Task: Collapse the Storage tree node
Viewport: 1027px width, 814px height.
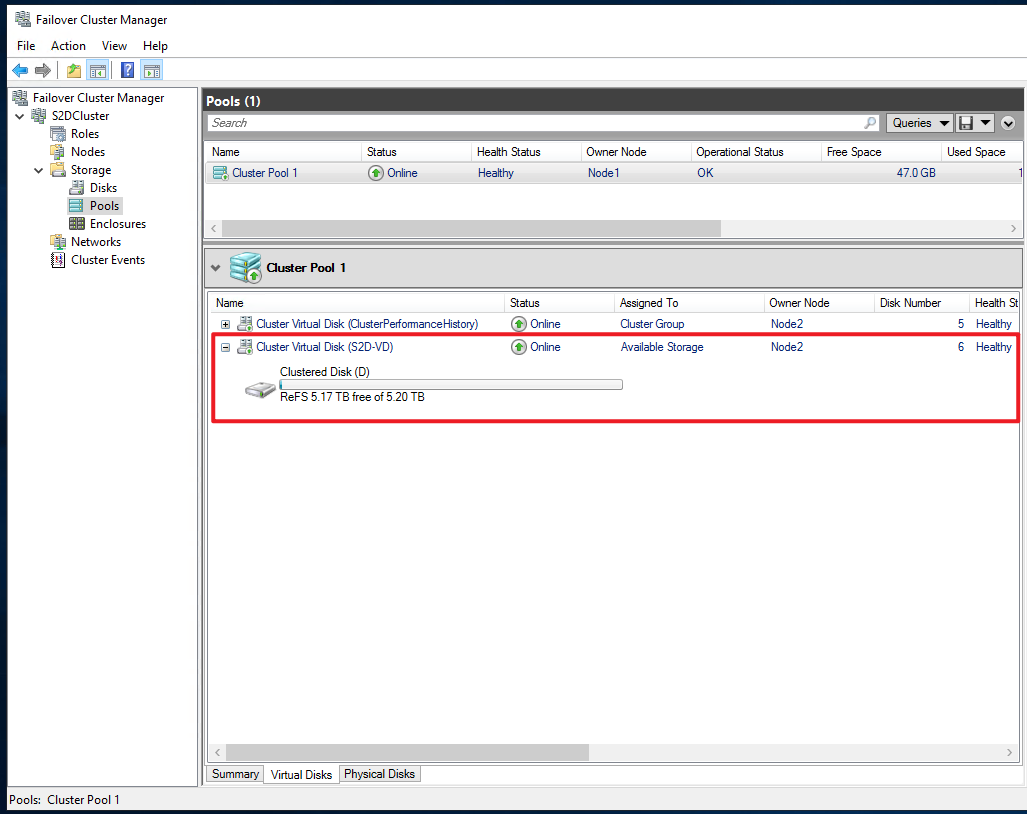Action: point(39,170)
